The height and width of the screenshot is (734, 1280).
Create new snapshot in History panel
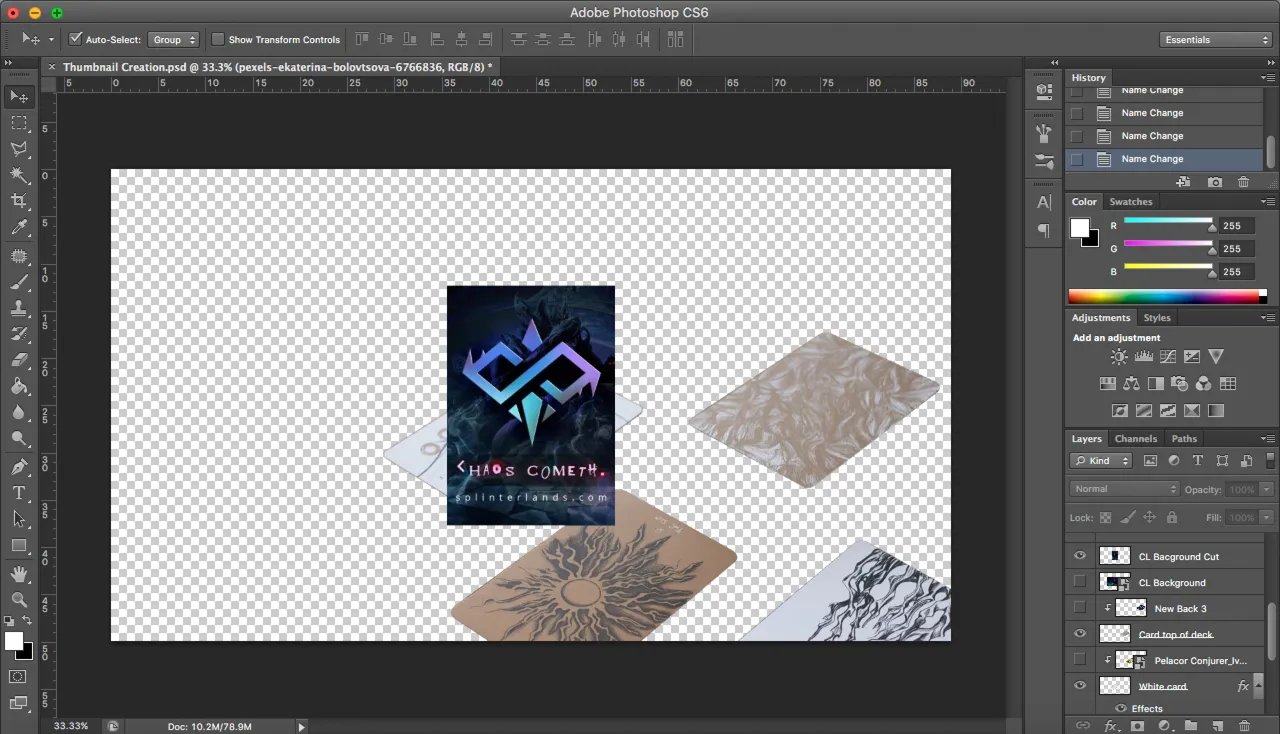click(1214, 182)
